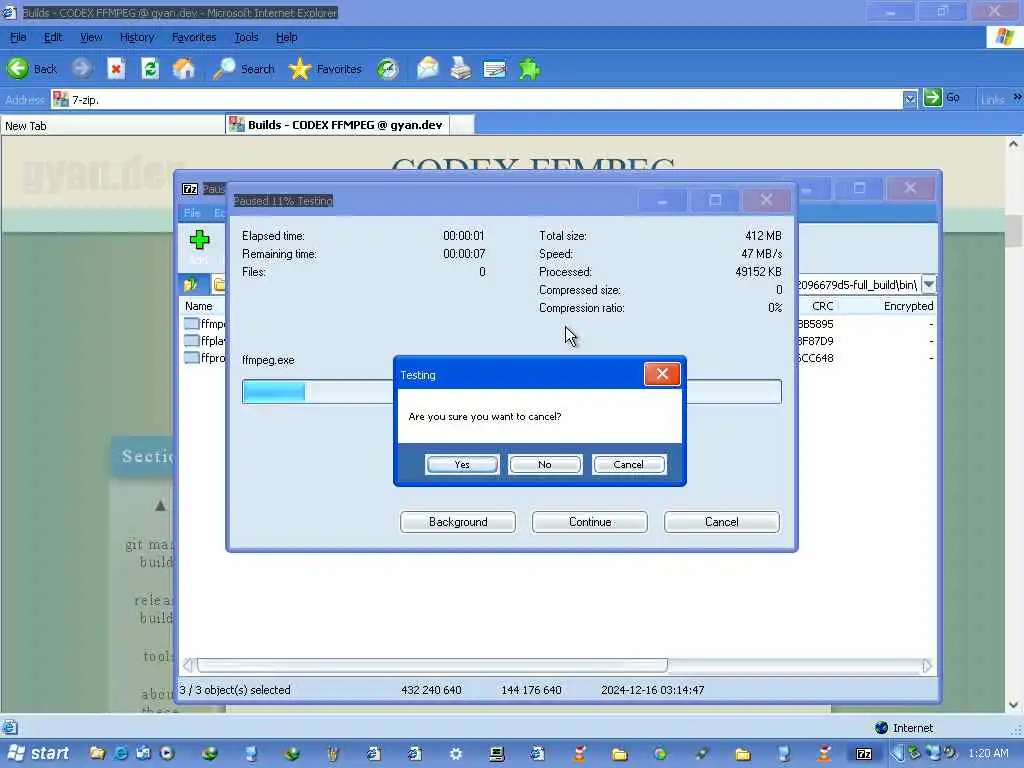Click the Stop page loading icon
Screen dimensions: 1024x768
[x=116, y=69]
